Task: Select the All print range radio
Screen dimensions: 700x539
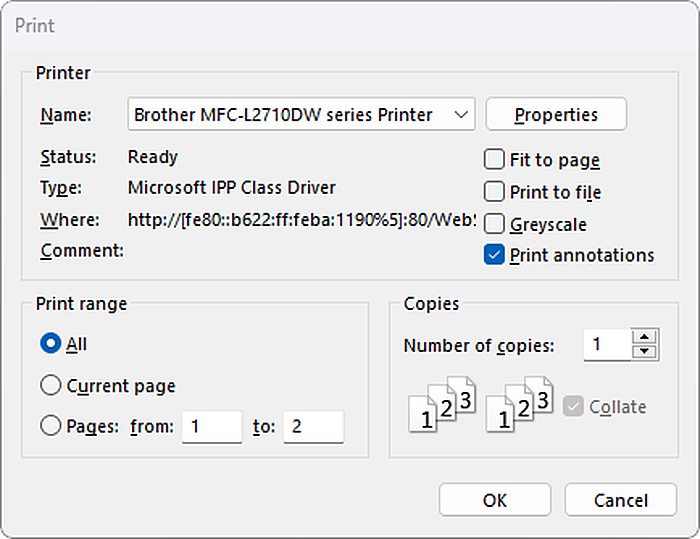Action: click(x=50, y=343)
